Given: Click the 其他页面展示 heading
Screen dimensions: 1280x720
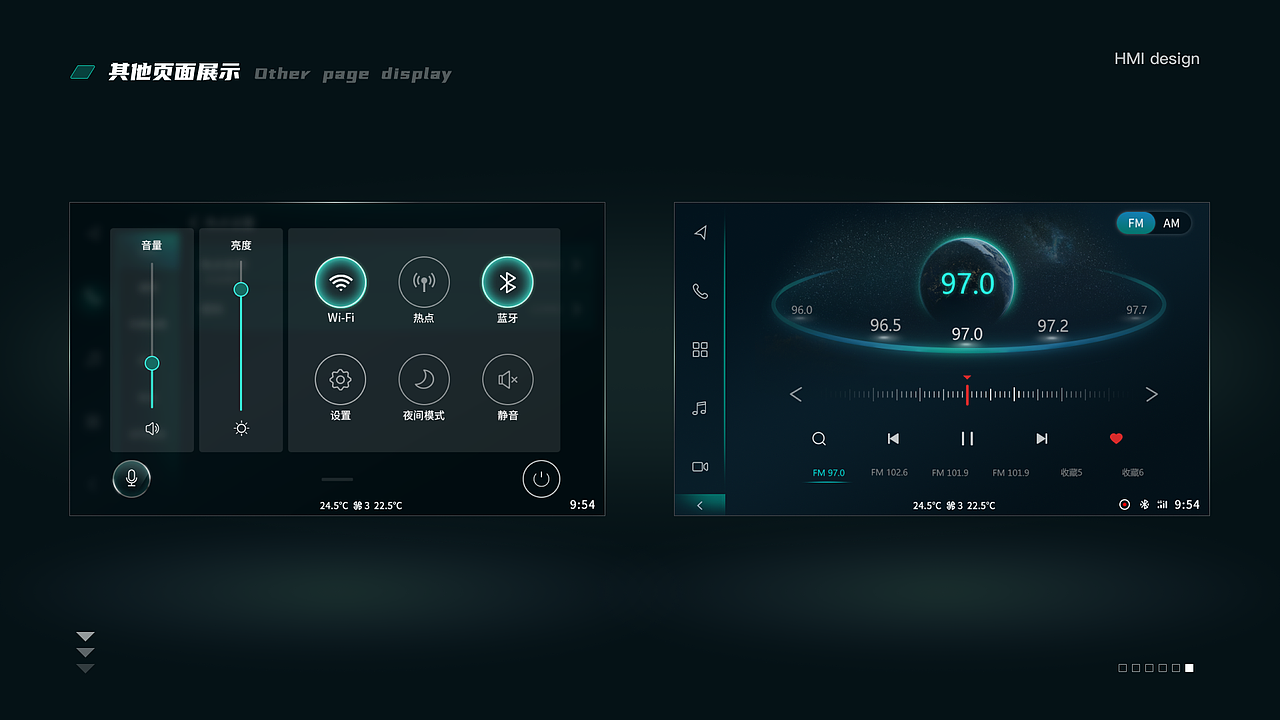Looking at the screenshot, I should pyautogui.click(x=174, y=72).
